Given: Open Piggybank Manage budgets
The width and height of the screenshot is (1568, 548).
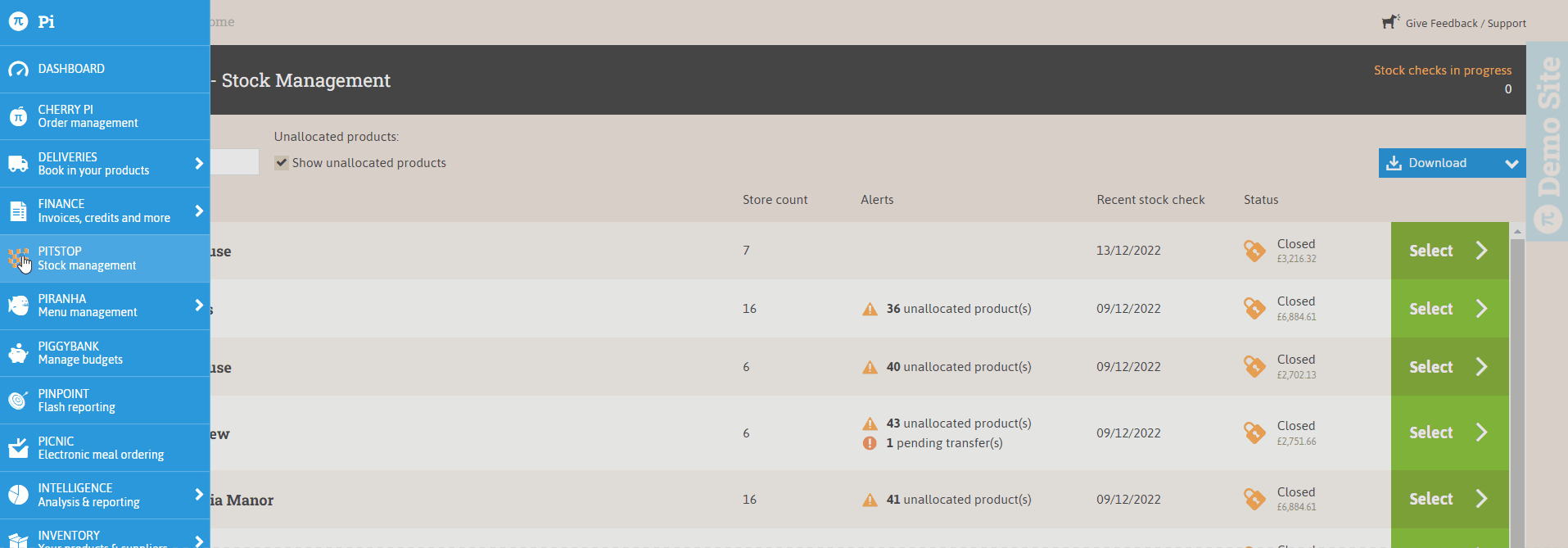Looking at the screenshot, I should 105,353.
